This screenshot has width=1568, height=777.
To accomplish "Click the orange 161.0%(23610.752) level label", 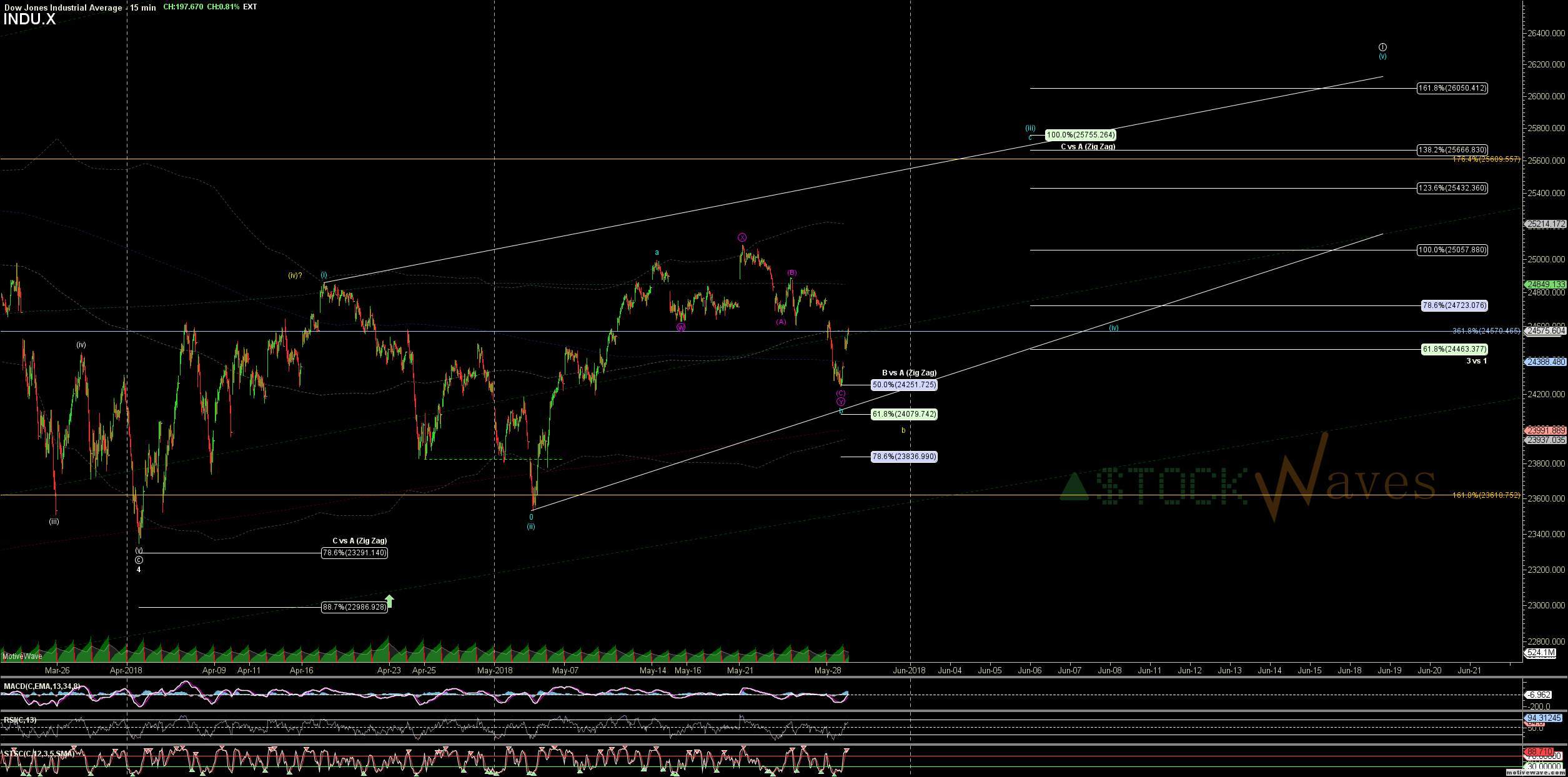I will tap(1486, 495).
